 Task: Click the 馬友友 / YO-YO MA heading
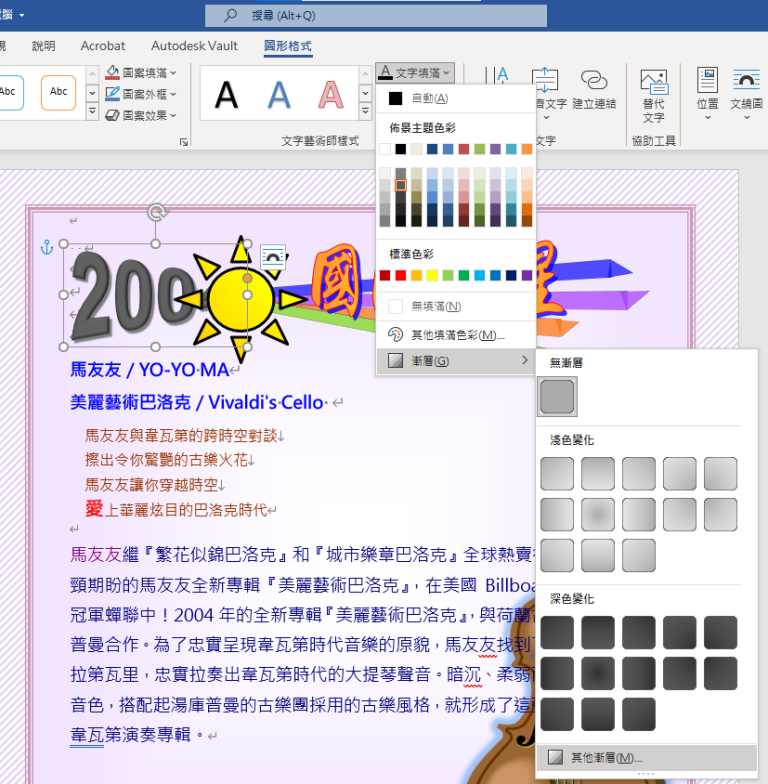pyautogui.click(x=150, y=370)
